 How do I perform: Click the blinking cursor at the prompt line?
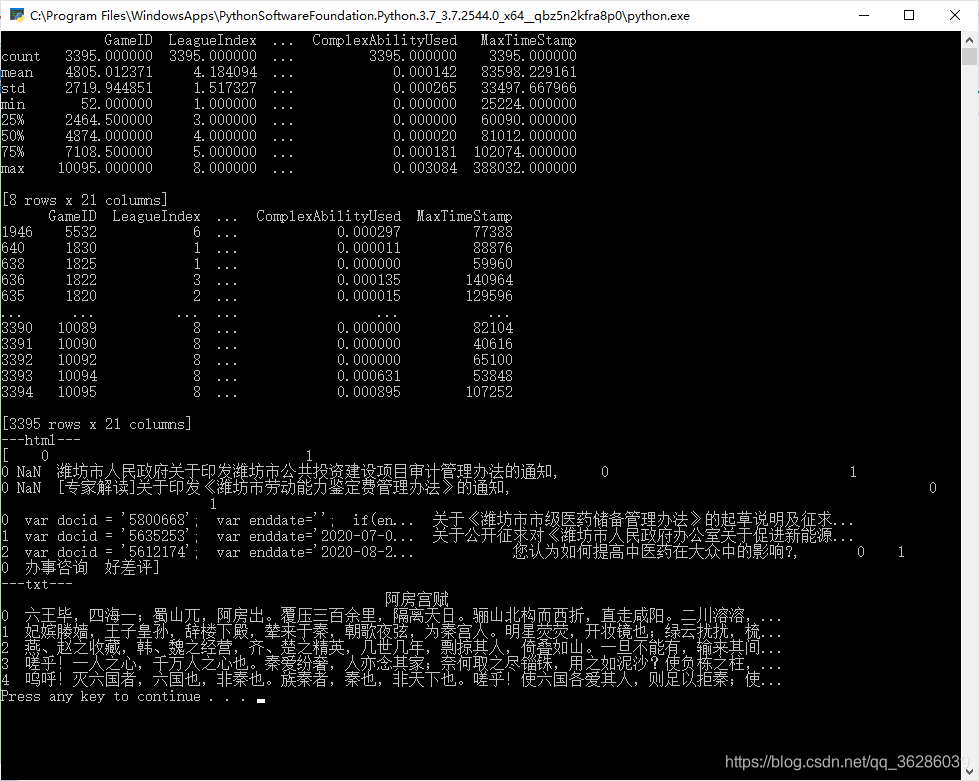[x=259, y=700]
